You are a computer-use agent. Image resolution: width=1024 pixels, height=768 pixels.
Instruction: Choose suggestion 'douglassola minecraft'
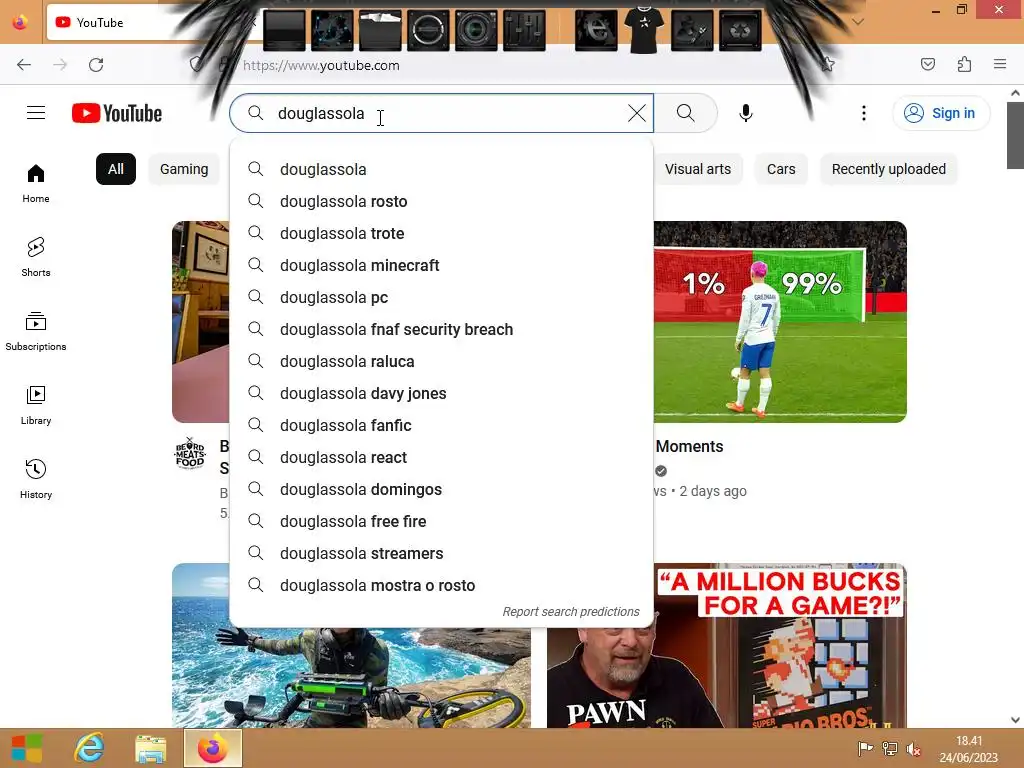coord(441,265)
